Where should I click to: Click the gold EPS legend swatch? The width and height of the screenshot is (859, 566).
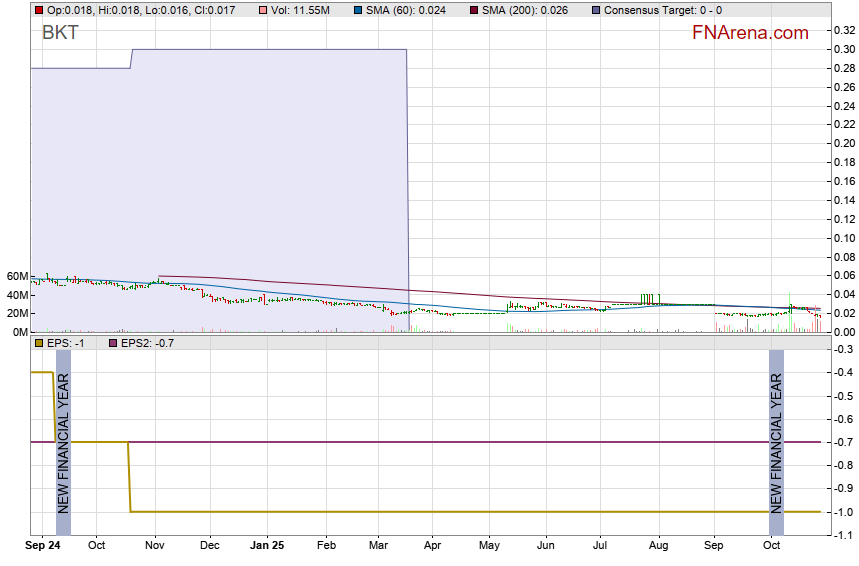click(x=38, y=343)
